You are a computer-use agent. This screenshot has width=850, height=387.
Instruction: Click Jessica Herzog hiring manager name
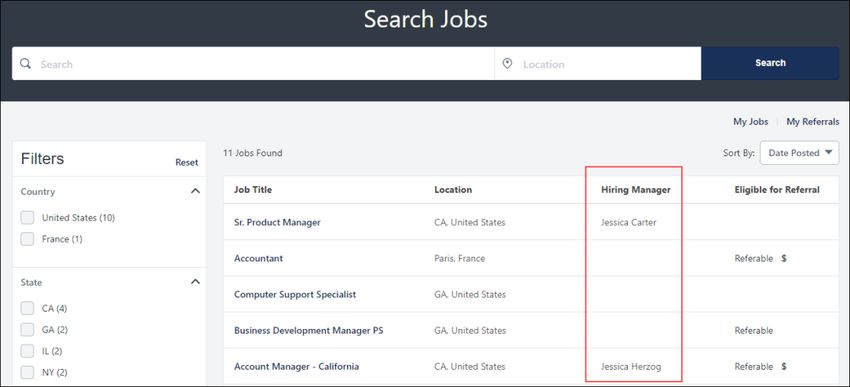[630, 366]
